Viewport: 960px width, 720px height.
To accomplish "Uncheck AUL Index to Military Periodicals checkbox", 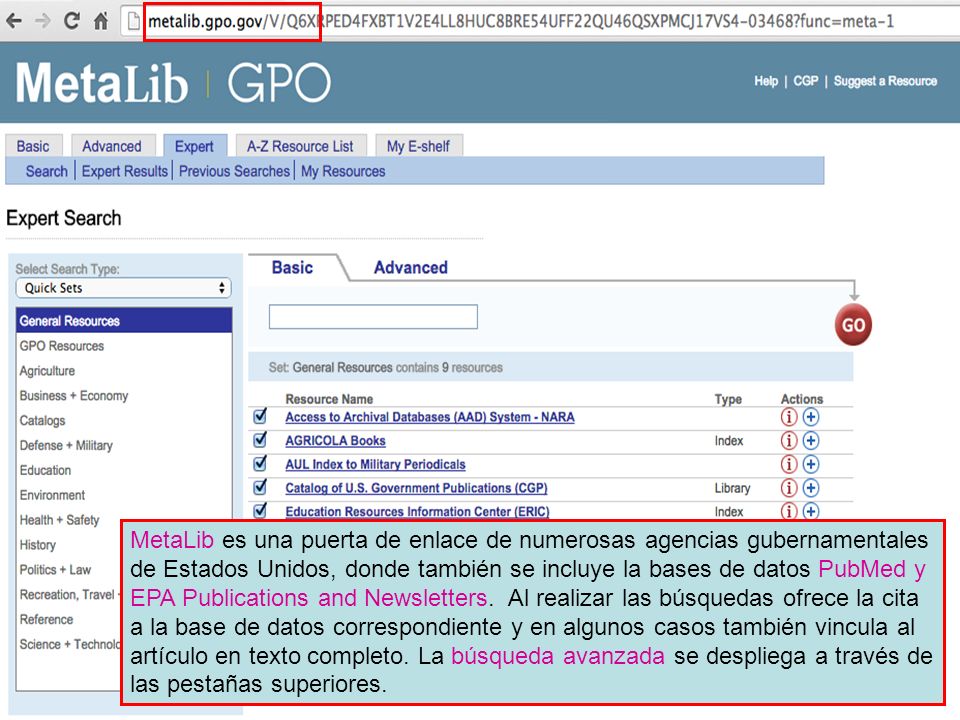I will click(x=260, y=463).
